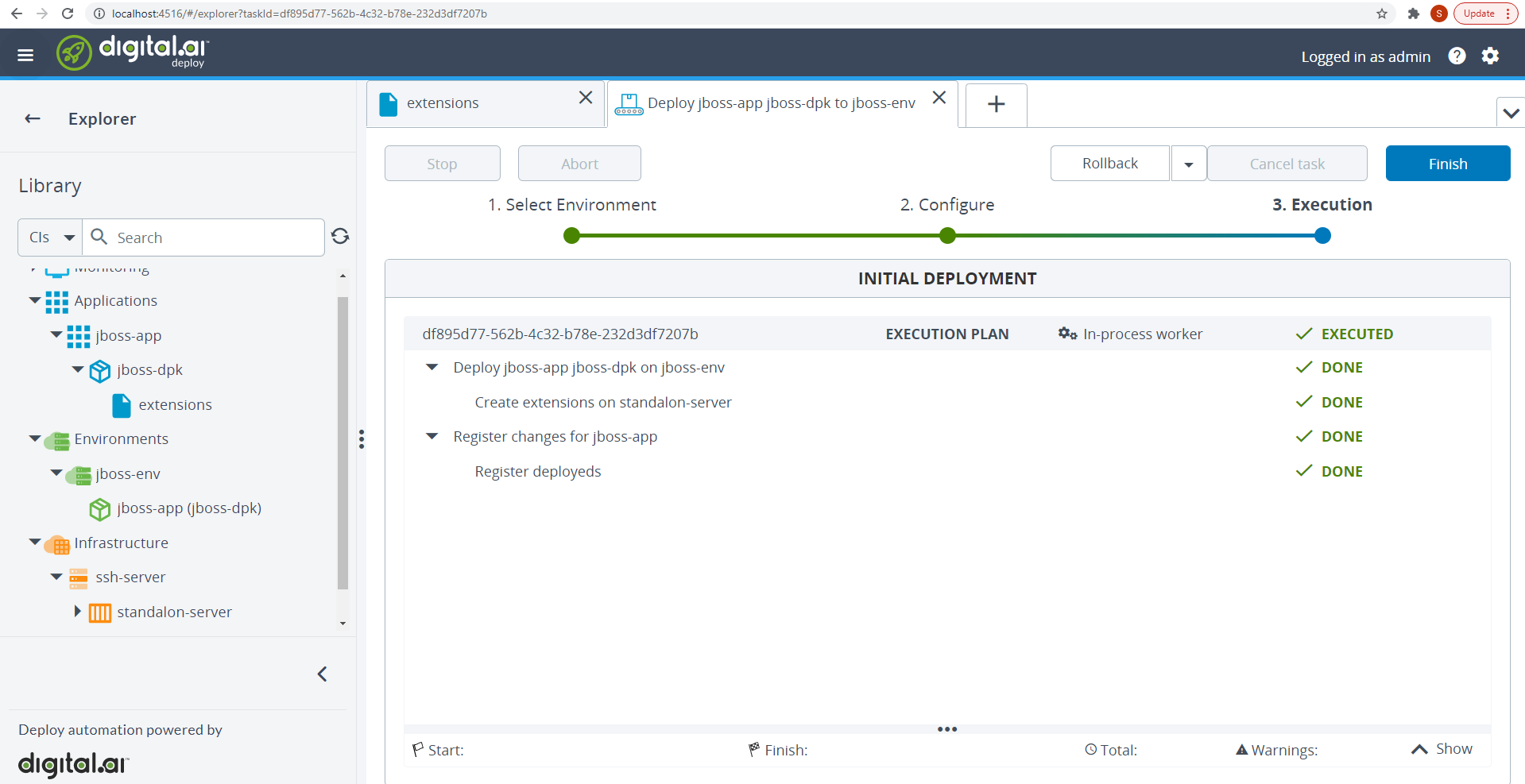Click the jboss-env environment icon
Viewport: 1525px width, 784px height.
[x=79, y=475]
